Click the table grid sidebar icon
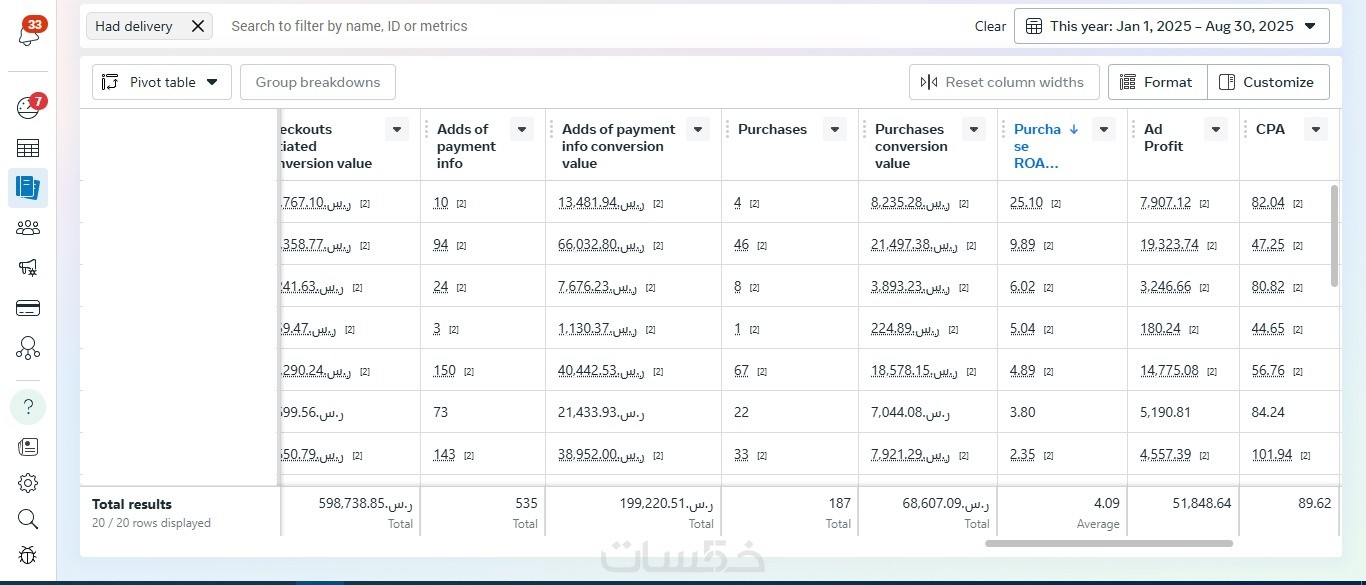The height and width of the screenshot is (585, 1366). 28,149
